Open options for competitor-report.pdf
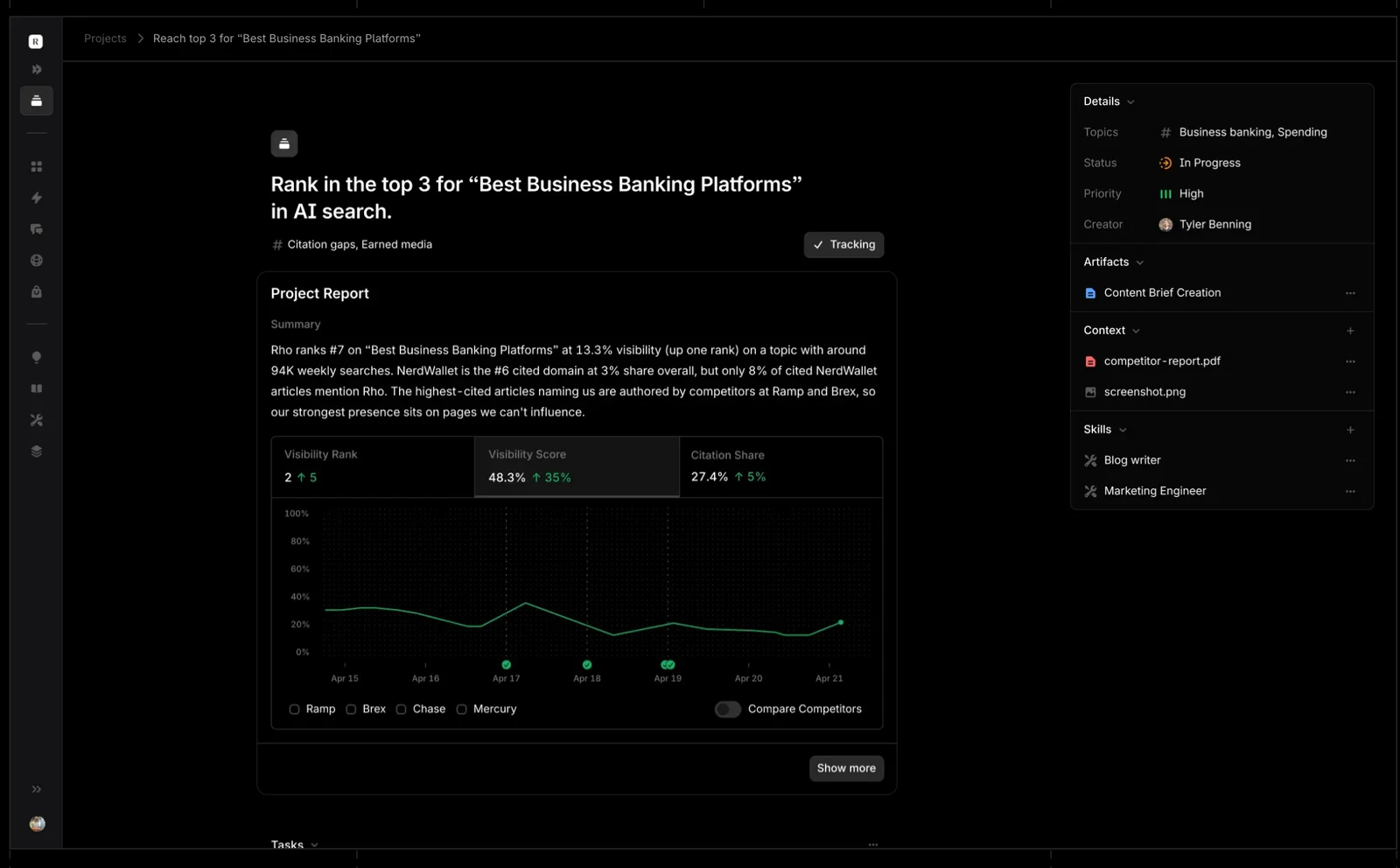 [1350, 361]
